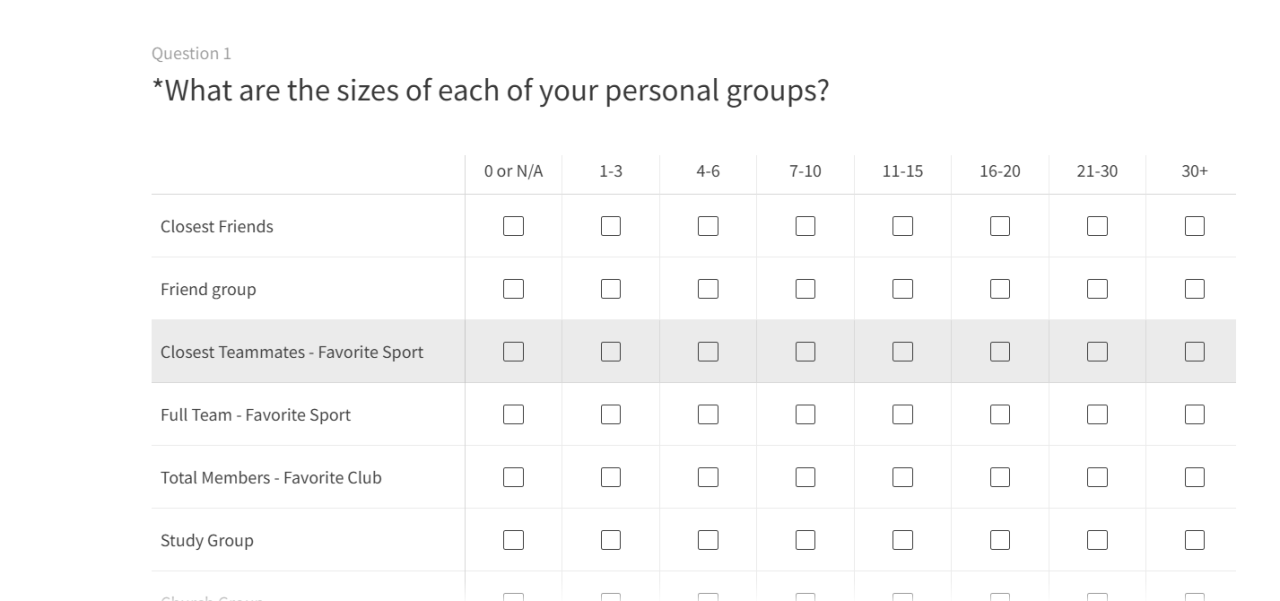The height and width of the screenshot is (601, 1280).
Task: Tick 11-15 for Study Group
Action: pos(902,540)
